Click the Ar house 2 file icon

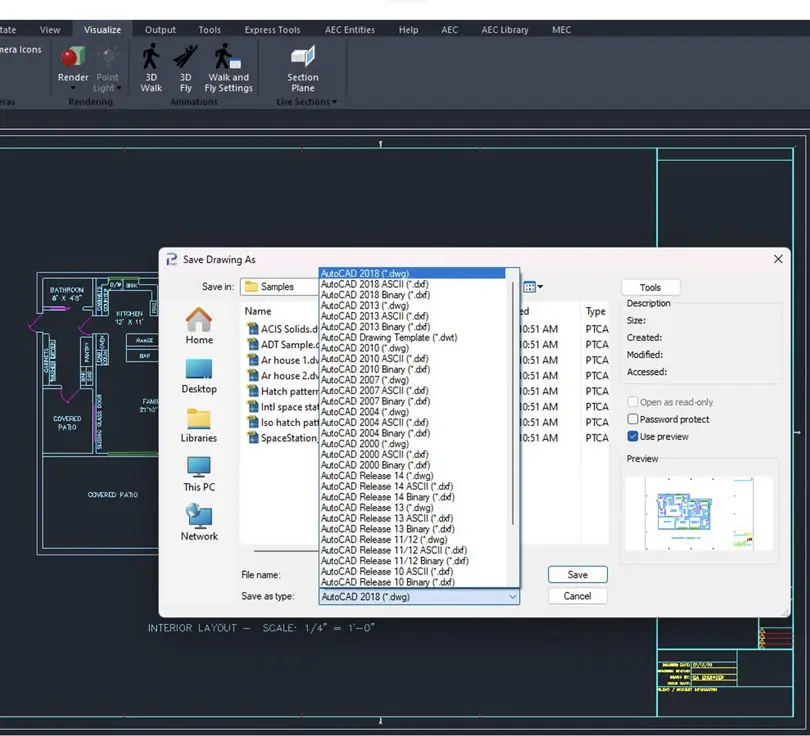253,375
